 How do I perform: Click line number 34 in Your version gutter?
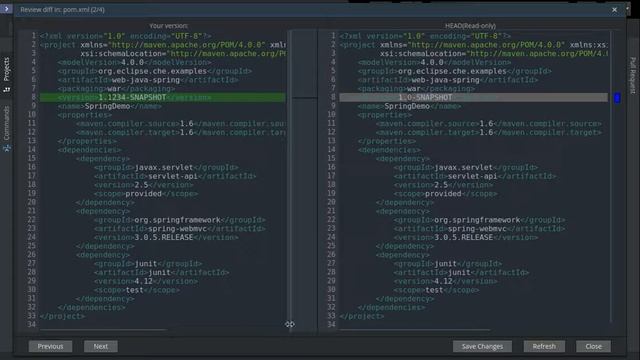pos(31,324)
